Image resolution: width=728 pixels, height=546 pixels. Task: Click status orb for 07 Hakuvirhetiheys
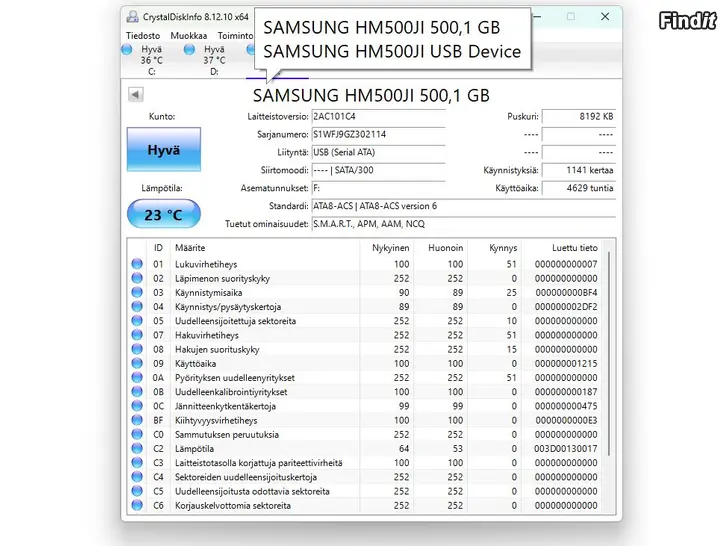(137, 335)
